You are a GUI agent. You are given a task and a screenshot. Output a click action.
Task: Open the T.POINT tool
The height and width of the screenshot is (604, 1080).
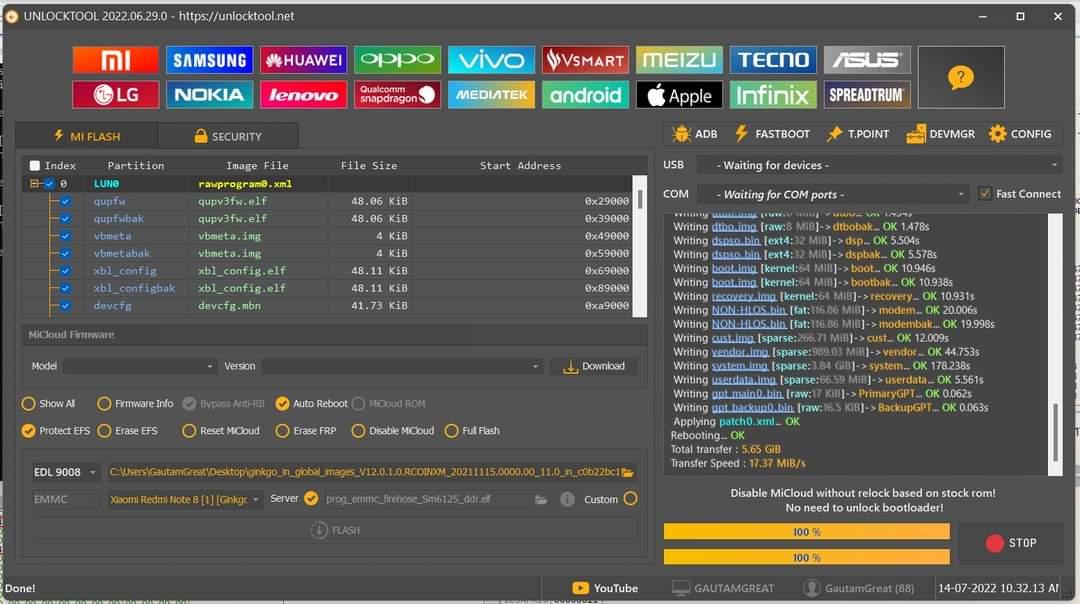click(858, 134)
